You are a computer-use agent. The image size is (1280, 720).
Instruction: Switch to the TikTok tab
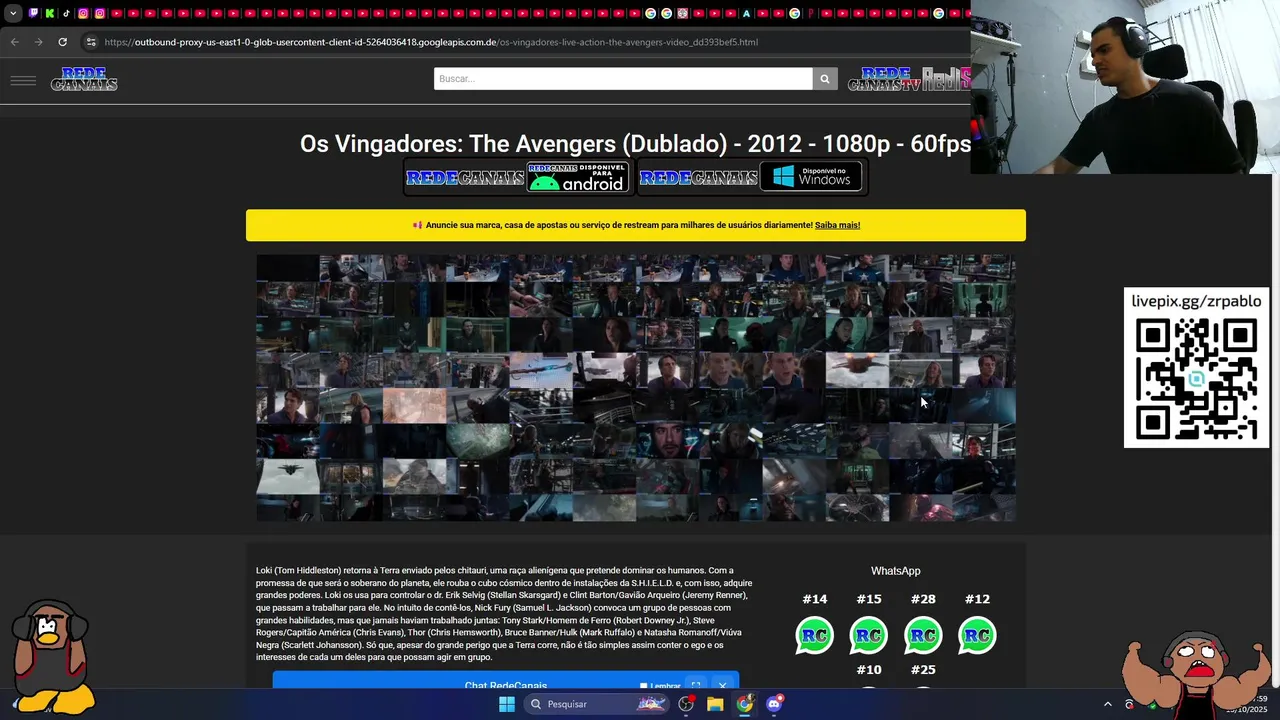click(x=66, y=13)
